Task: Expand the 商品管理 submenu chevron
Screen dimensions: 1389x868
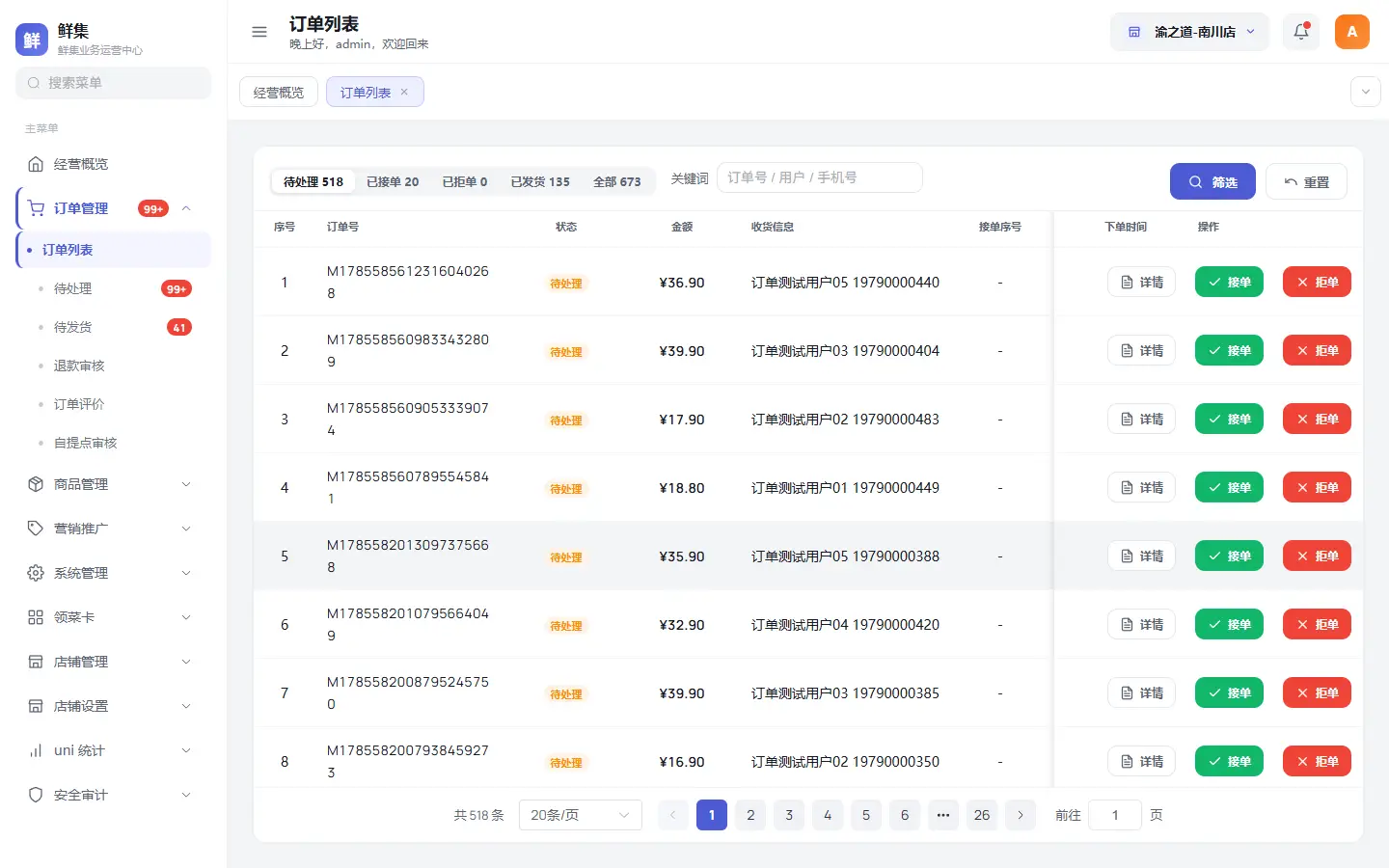Action: click(x=186, y=484)
